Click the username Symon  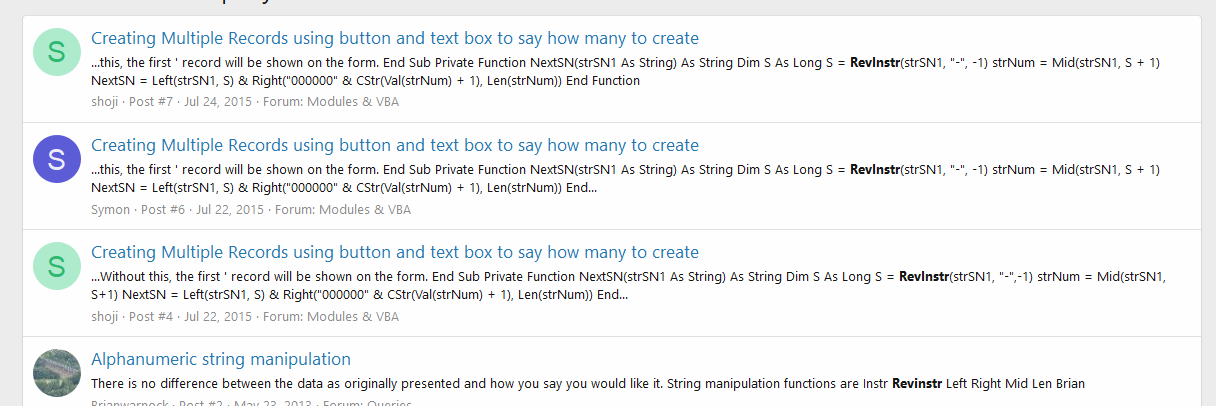[x=110, y=209]
